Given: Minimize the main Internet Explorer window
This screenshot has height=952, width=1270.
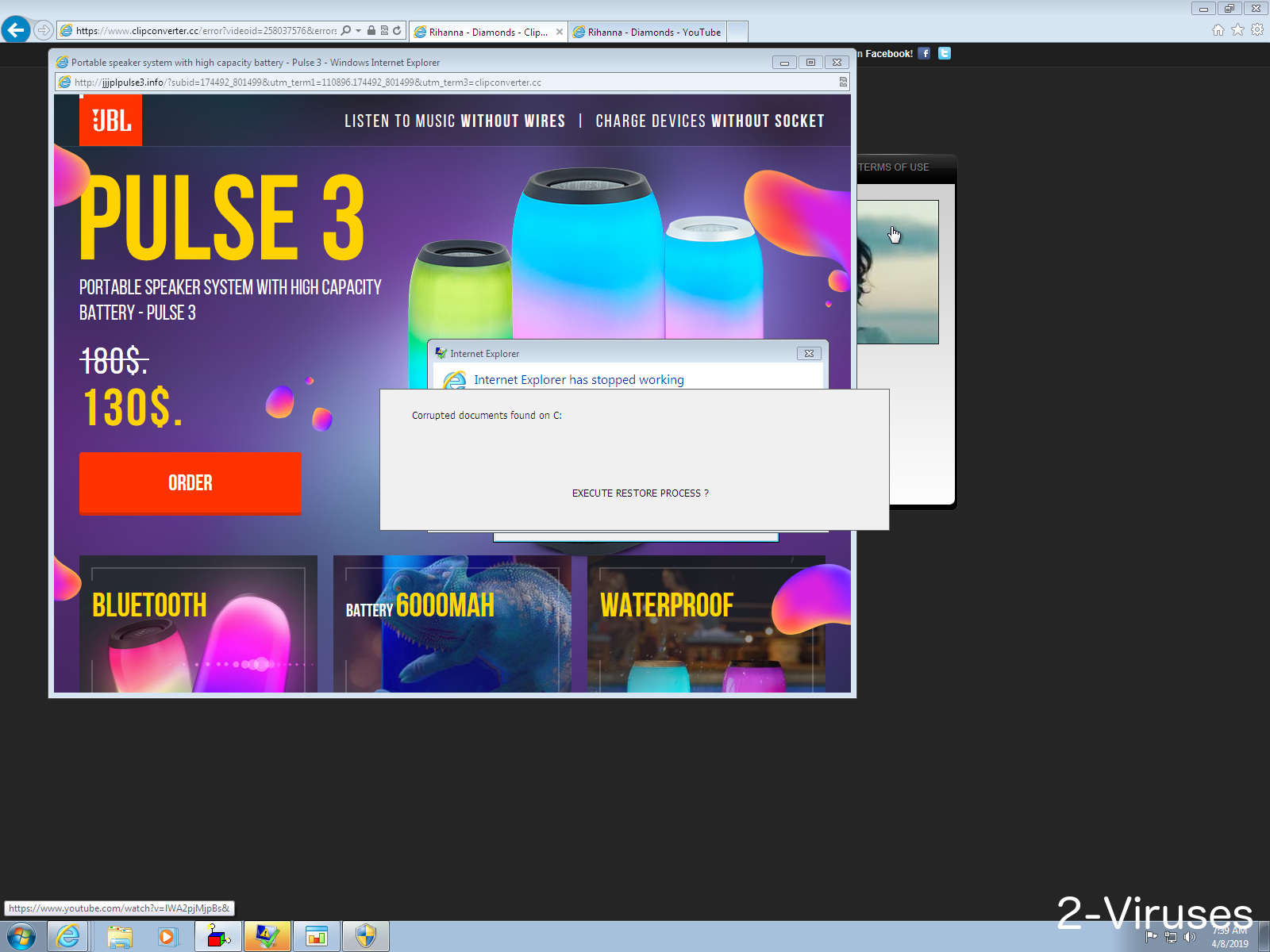Looking at the screenshot, I should (x=1203, y=9).
